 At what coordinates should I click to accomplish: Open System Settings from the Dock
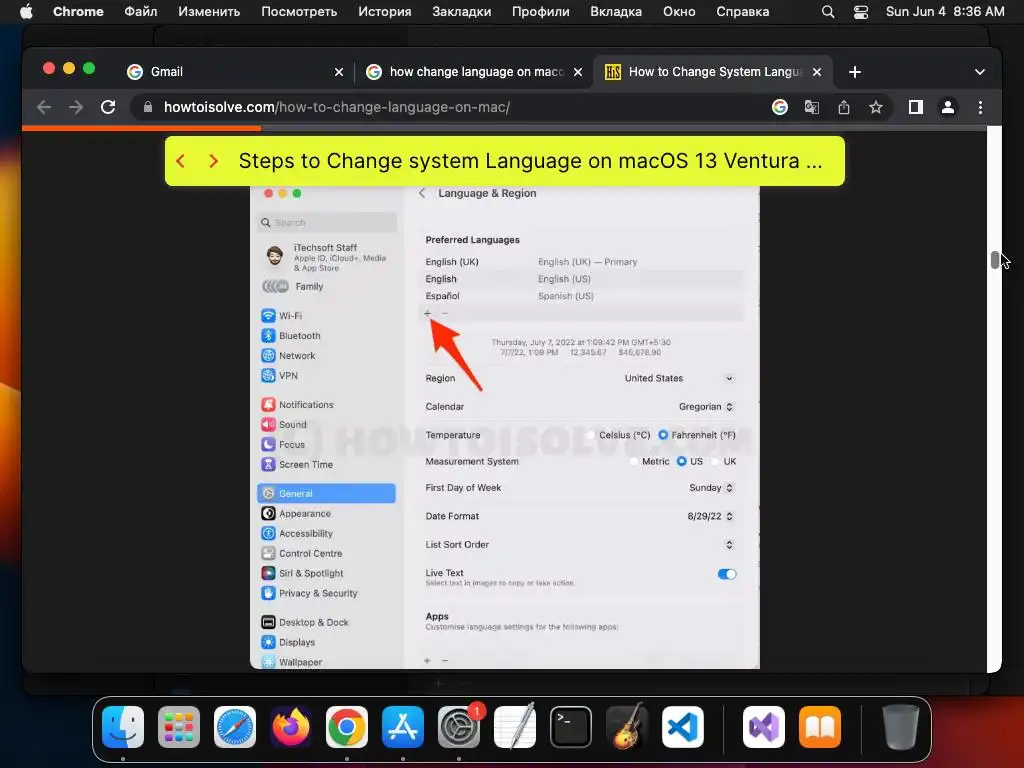point(459,727)
